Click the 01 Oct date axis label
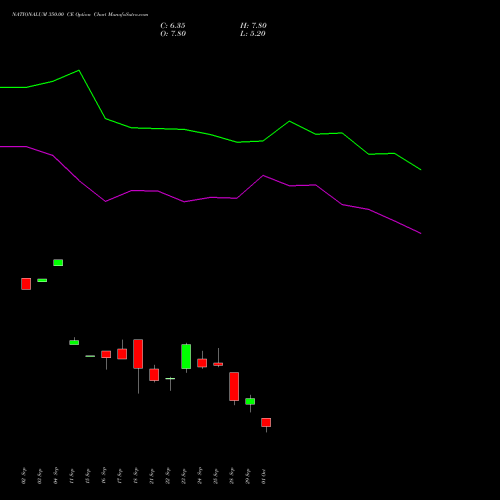The image size is (500, 500). pos(264,476)
